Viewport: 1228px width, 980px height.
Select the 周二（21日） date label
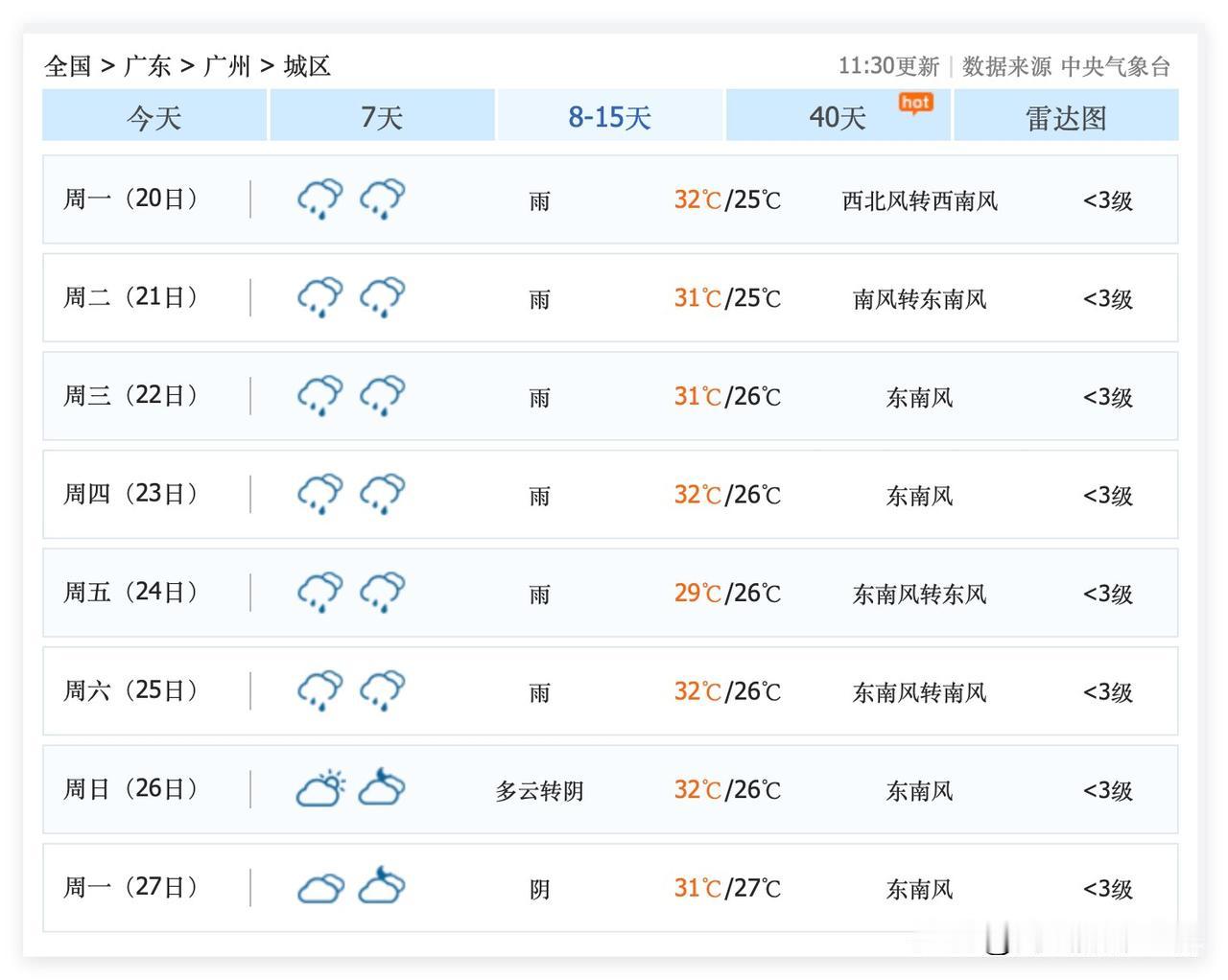point(130,297)
